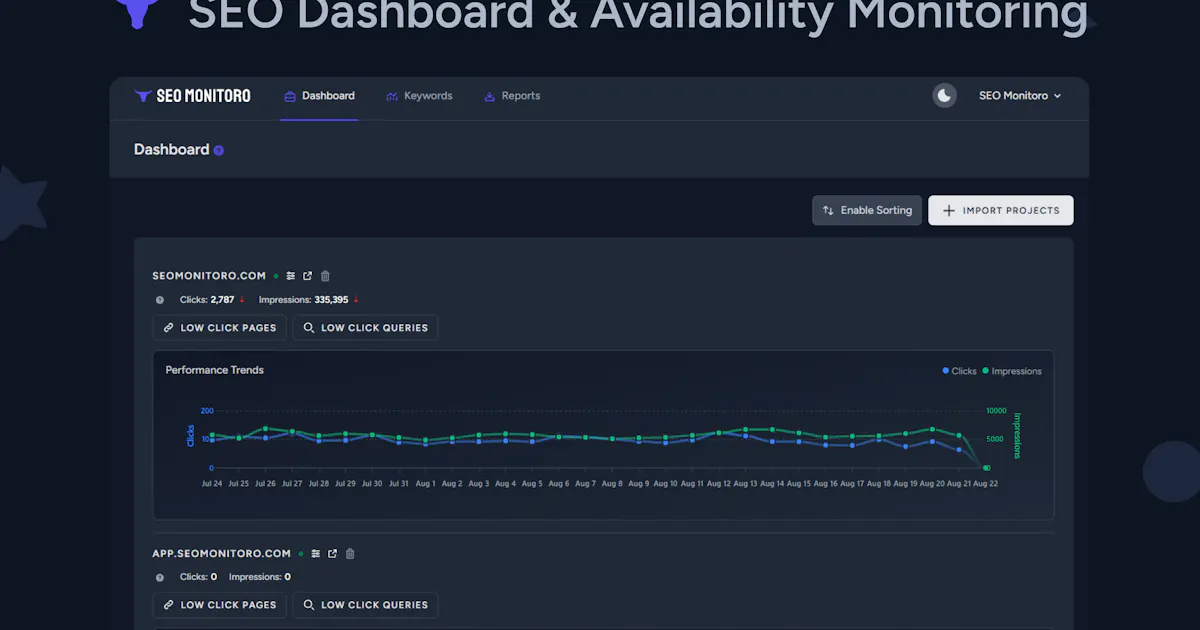Open seomonitoro.com external link icon

[308, 276]
